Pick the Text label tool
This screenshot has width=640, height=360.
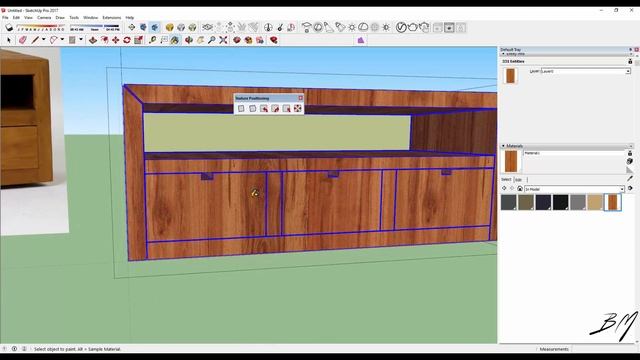[164, 40]
